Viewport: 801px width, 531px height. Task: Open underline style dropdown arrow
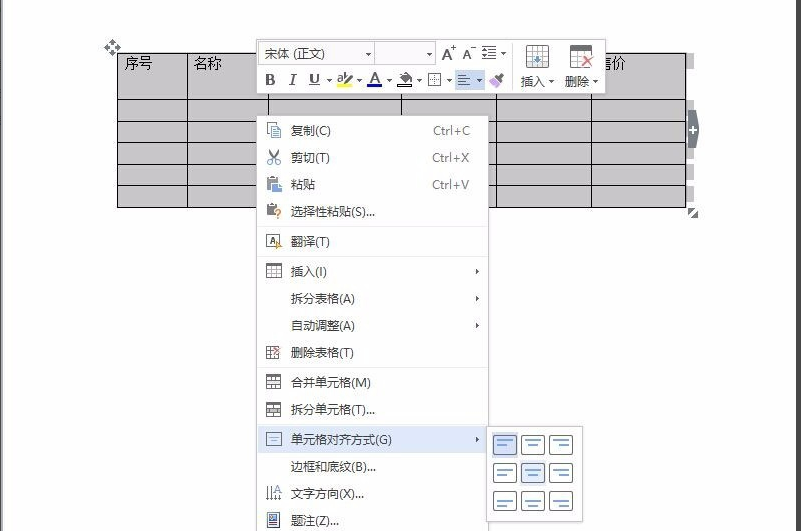tap(328, 80)
